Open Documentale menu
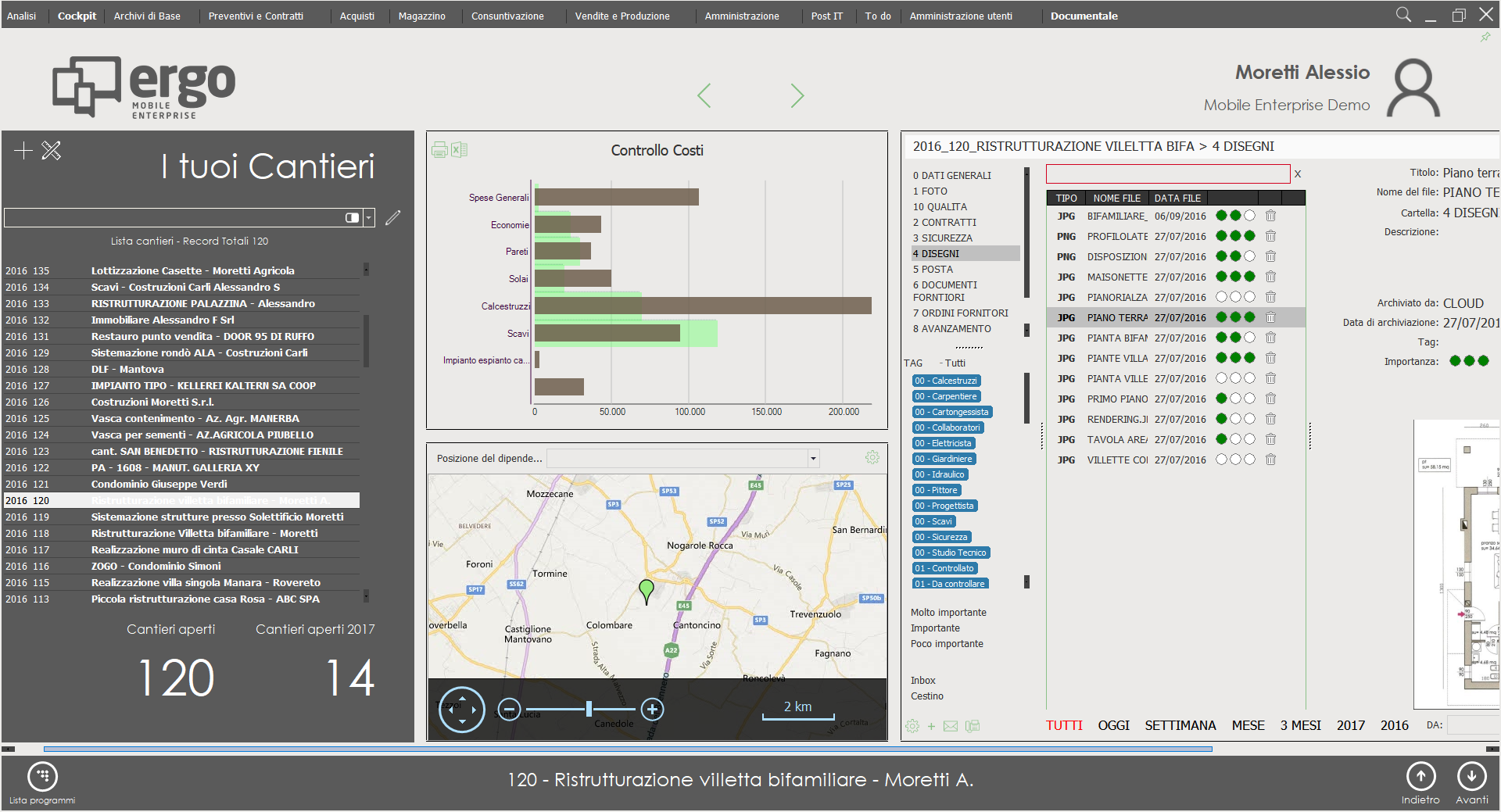The image size is (1501, 812). (x=1084, y=16)
